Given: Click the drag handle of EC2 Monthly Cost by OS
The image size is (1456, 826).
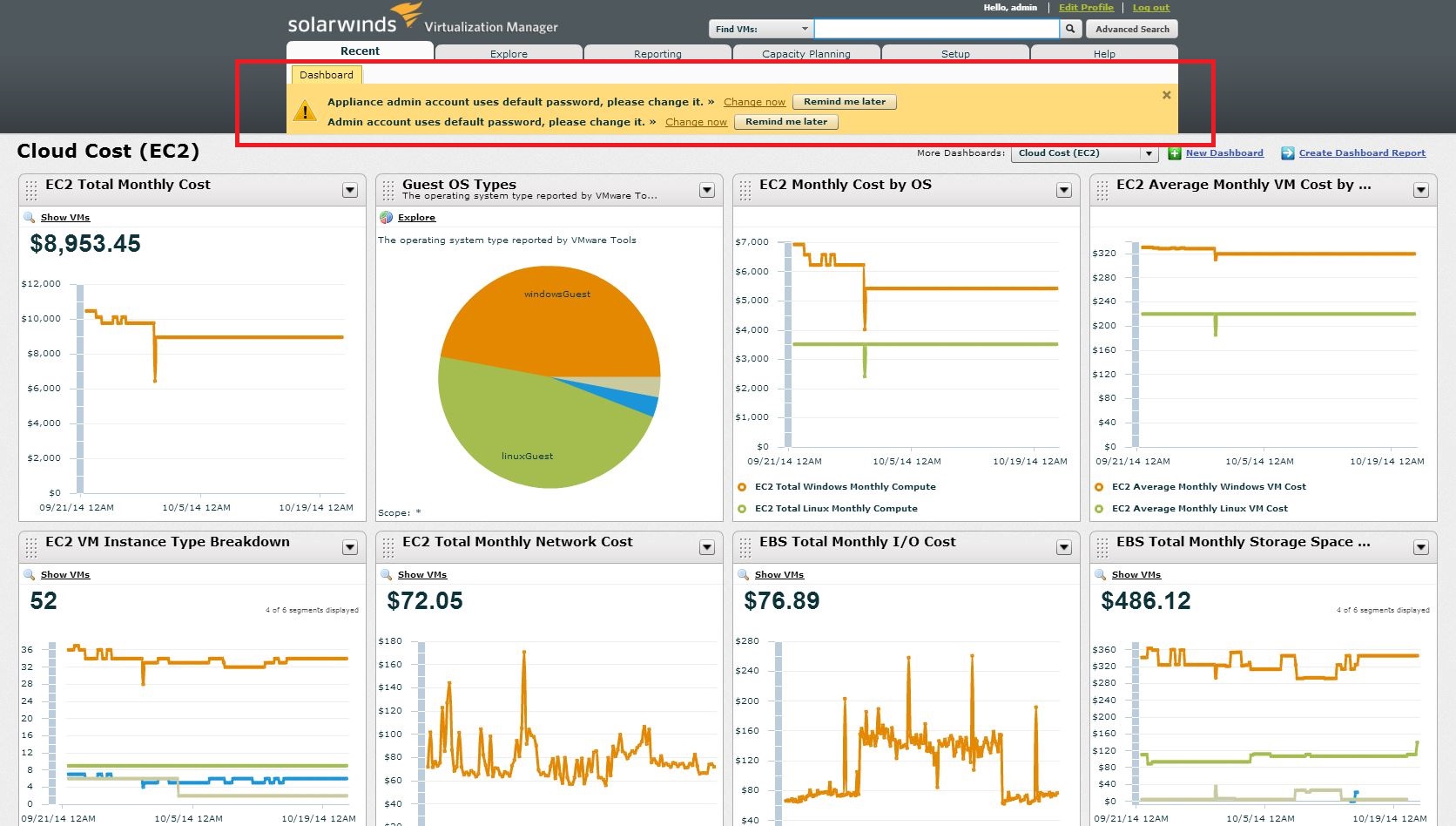Looking at the screenshot, I should (745, 190).
